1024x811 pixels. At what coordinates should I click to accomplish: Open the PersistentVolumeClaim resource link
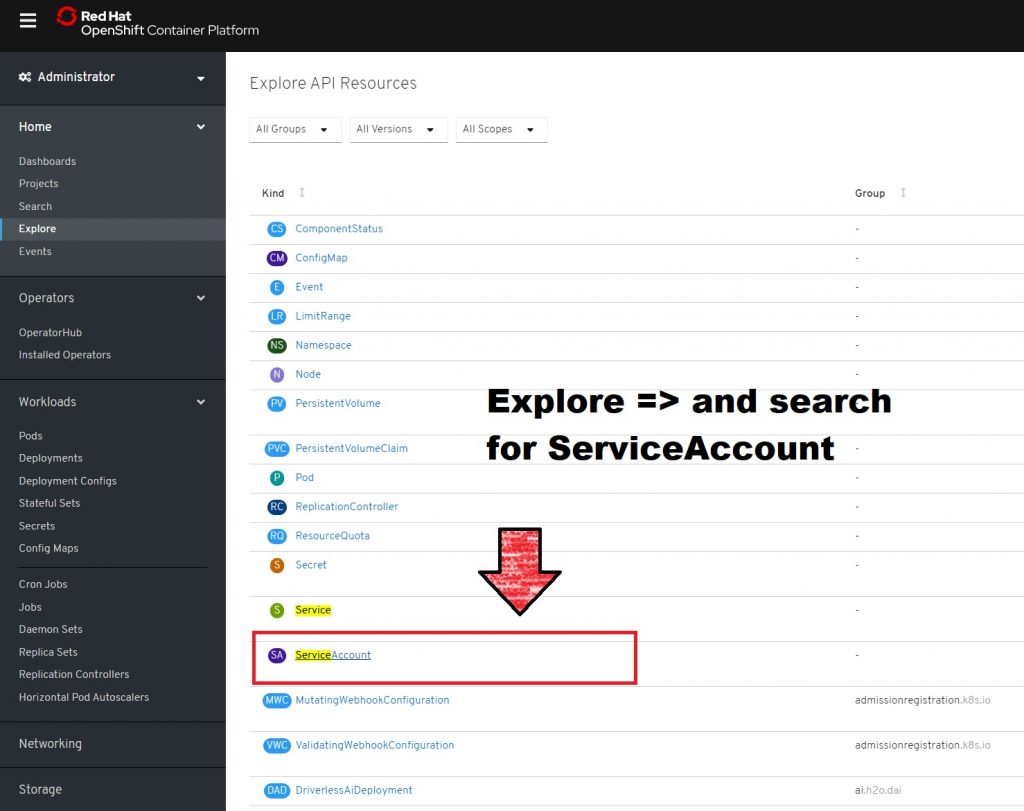click(351, 449)
